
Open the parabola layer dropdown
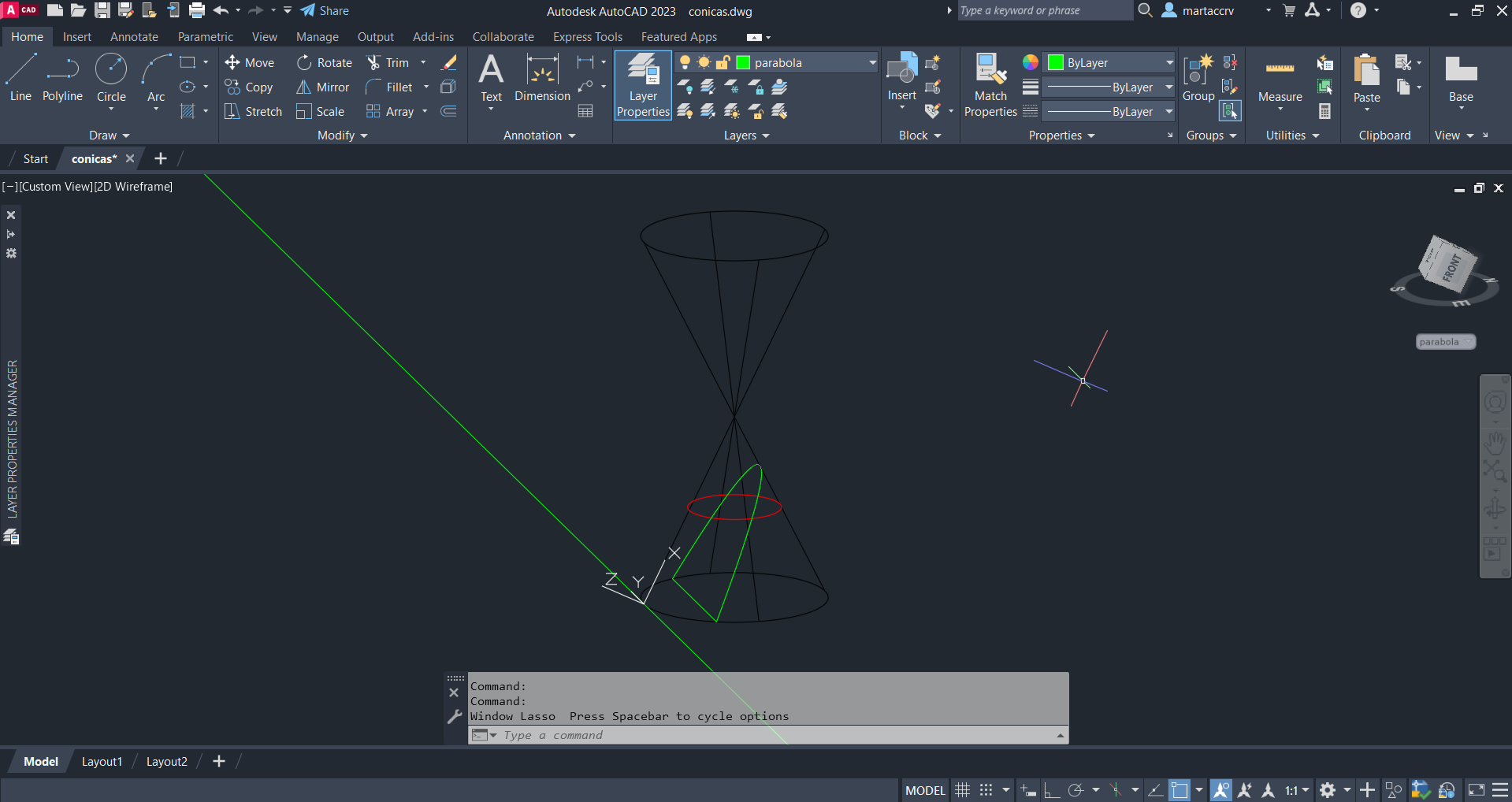(x=872, y=63)
